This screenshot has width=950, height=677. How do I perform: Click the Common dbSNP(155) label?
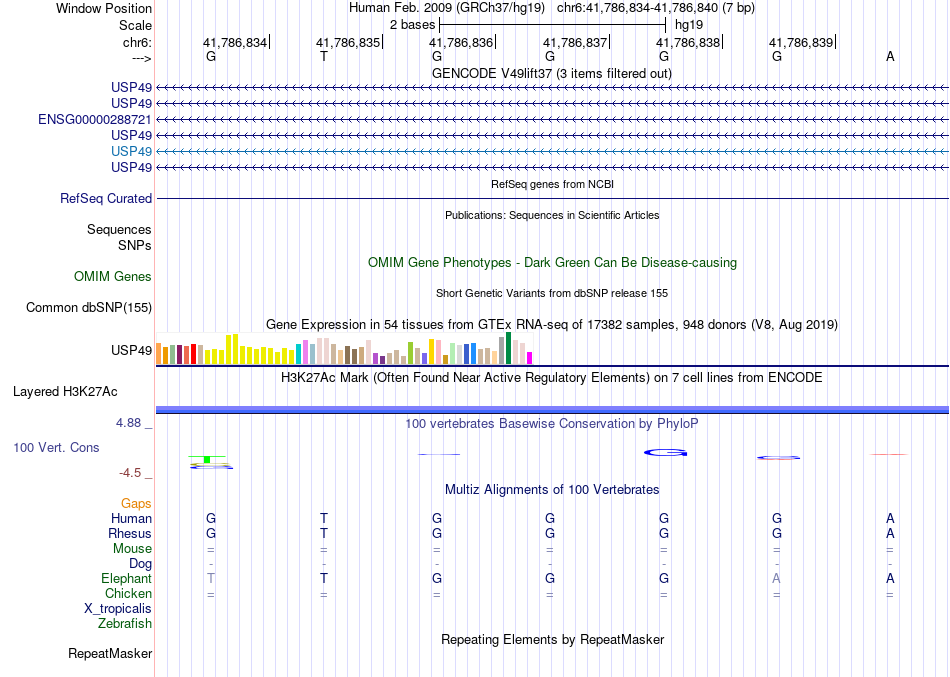(x=88, y=307)
